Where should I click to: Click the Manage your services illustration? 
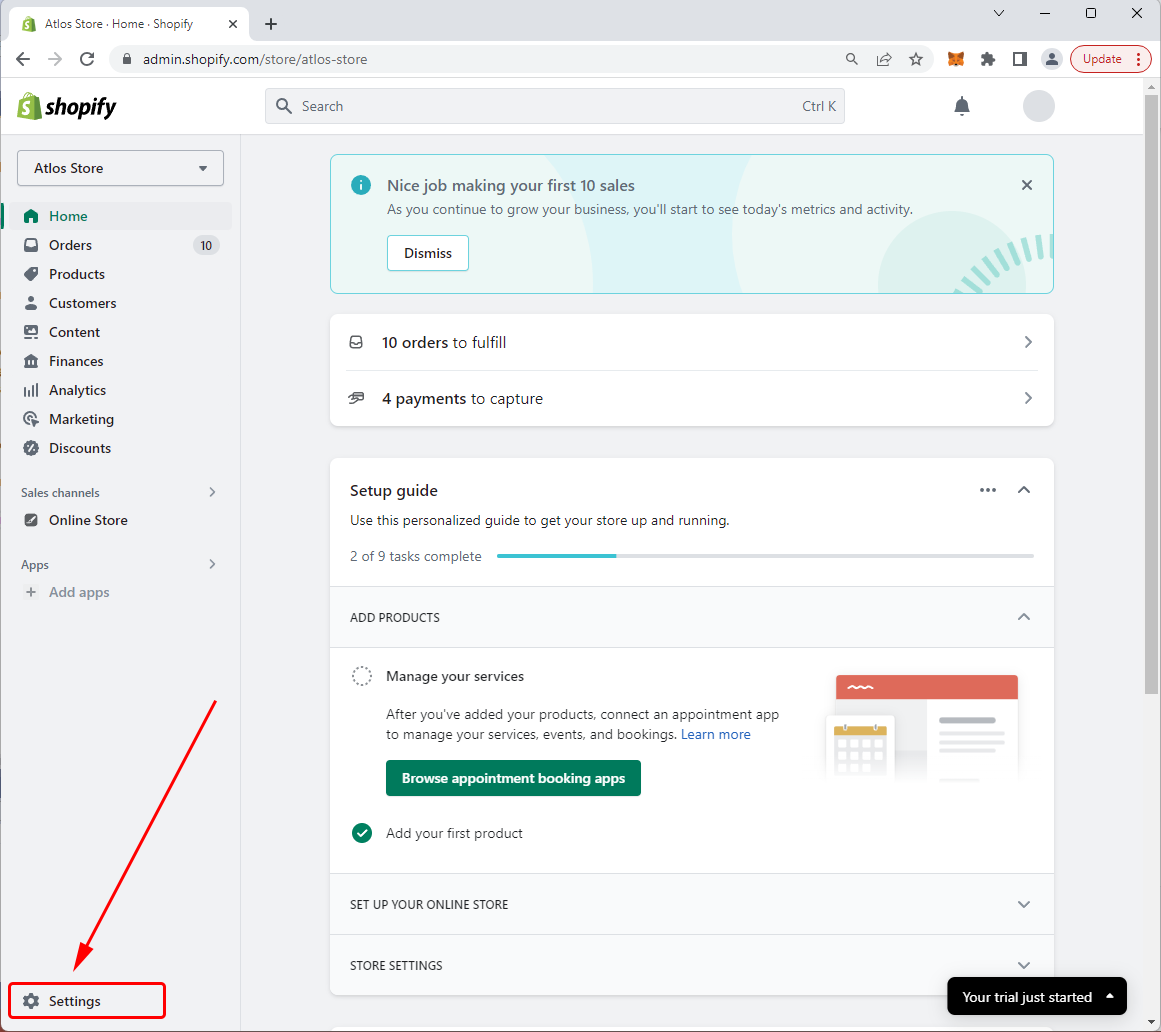point(922,727)
